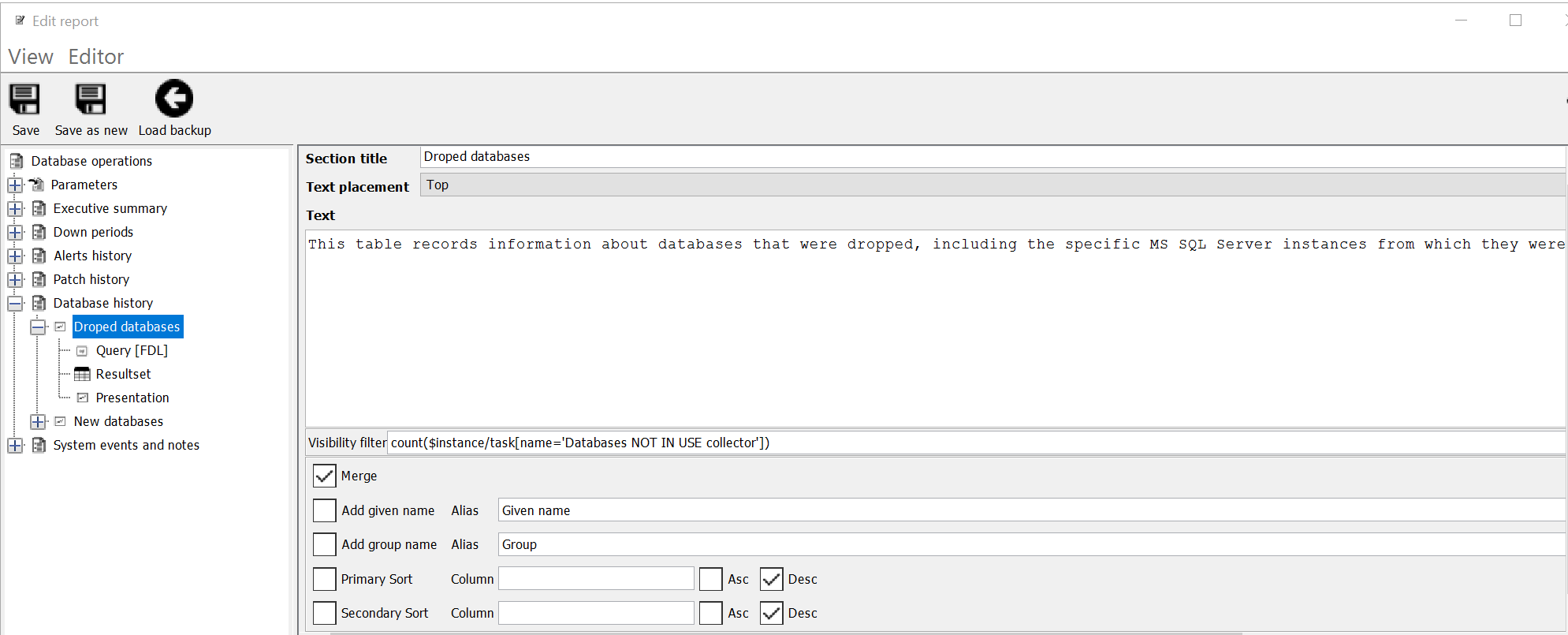Tick the Primary Sort checkbox
Screen dimensions: 1568x635
point(324,579)
